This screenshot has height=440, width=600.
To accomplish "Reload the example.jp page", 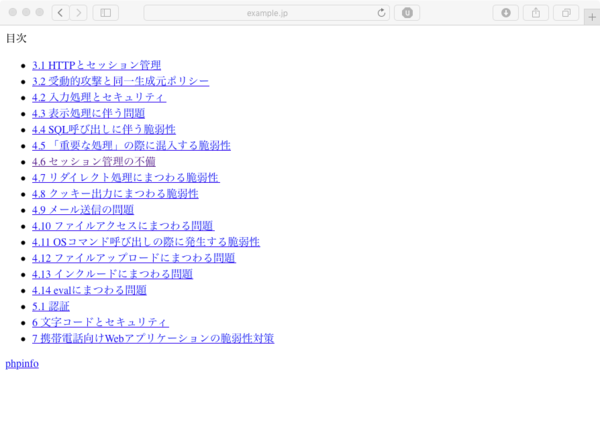I will pos(381,13).
